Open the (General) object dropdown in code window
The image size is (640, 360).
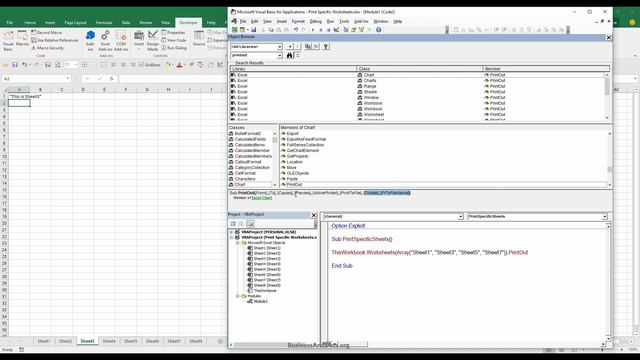click(x=460, y=217)
